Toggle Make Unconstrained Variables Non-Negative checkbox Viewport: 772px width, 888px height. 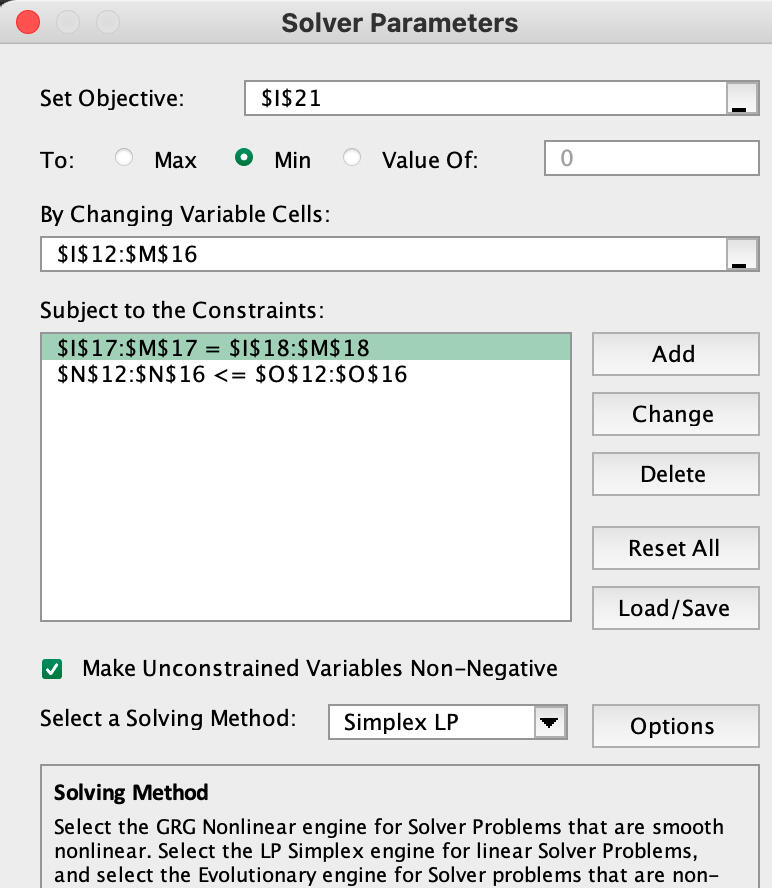(51, 668)
